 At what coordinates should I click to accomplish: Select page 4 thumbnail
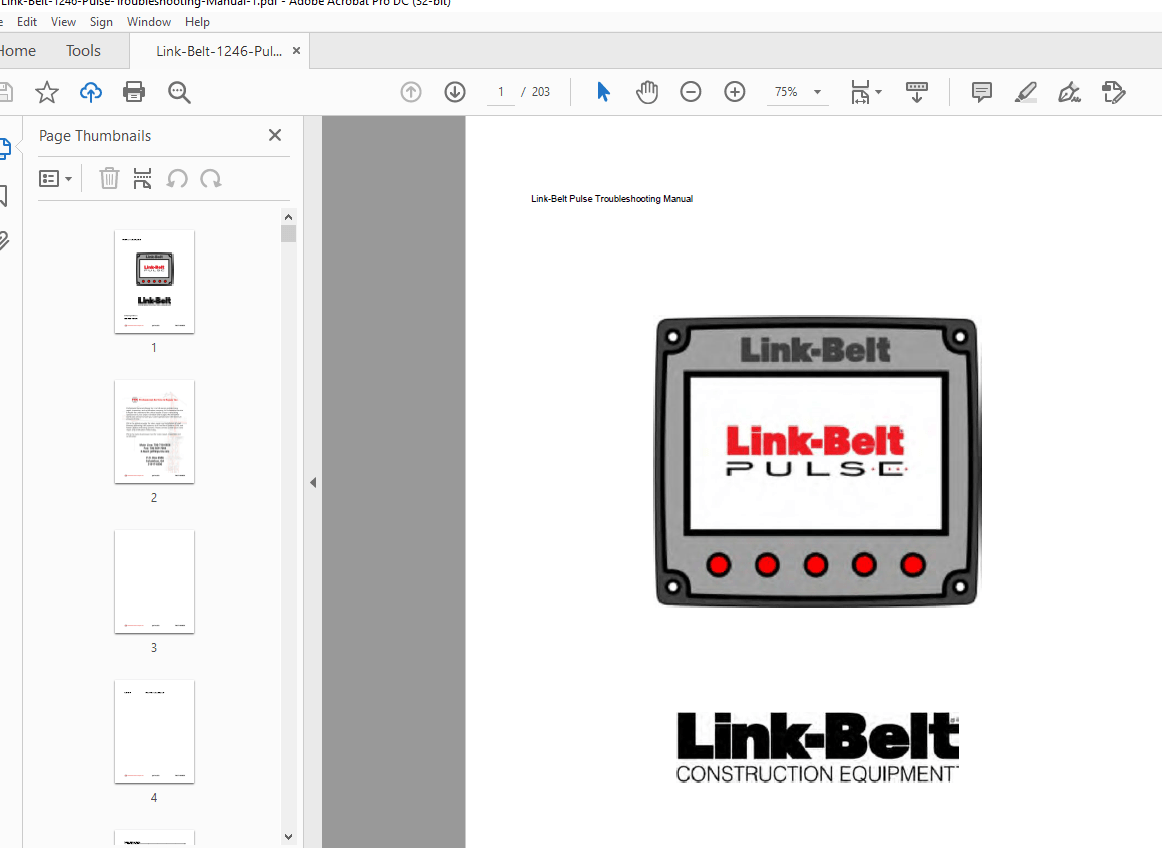pyautogui.click(x=154, y=732)
